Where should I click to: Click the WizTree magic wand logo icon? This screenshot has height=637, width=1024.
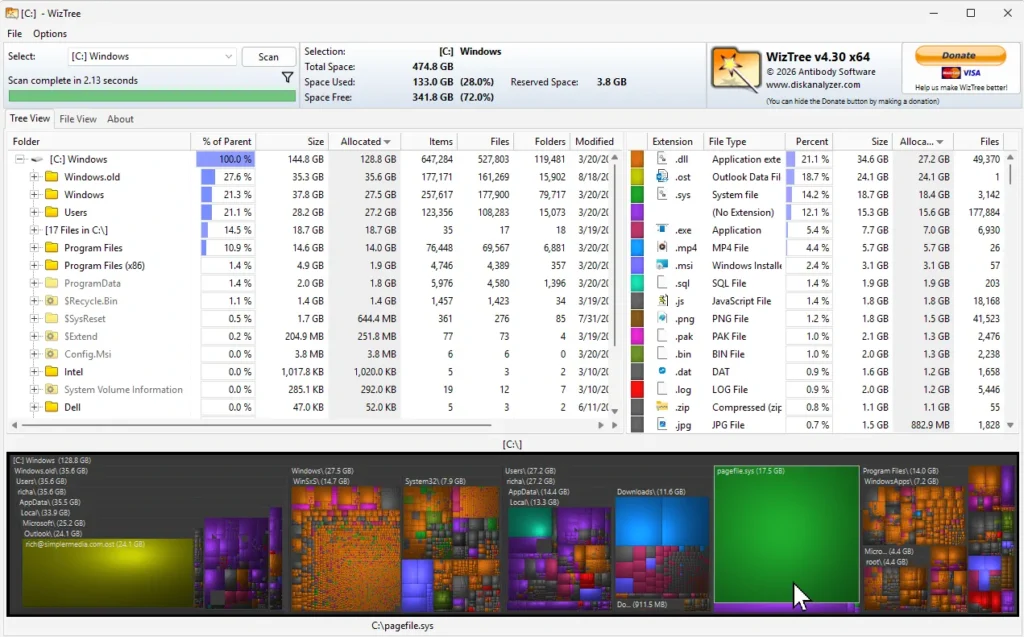coord(733,69)
